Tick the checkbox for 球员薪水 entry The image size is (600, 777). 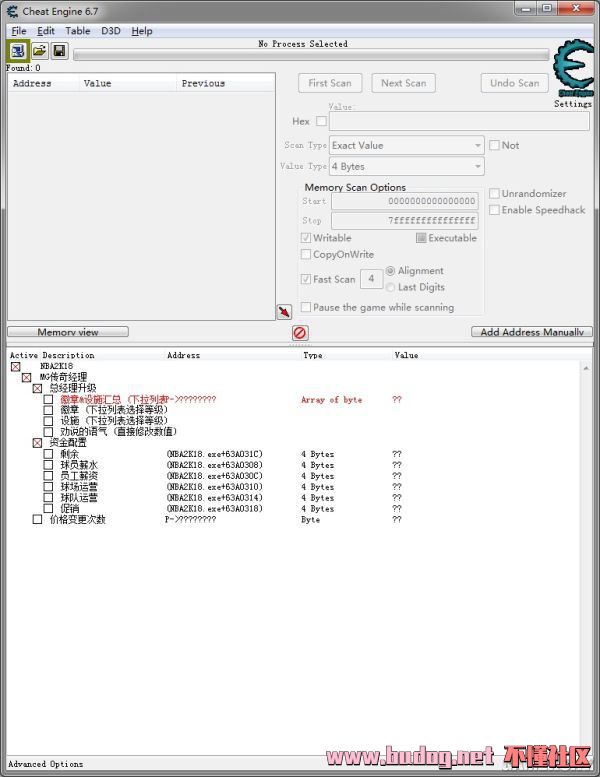point(48,465)
